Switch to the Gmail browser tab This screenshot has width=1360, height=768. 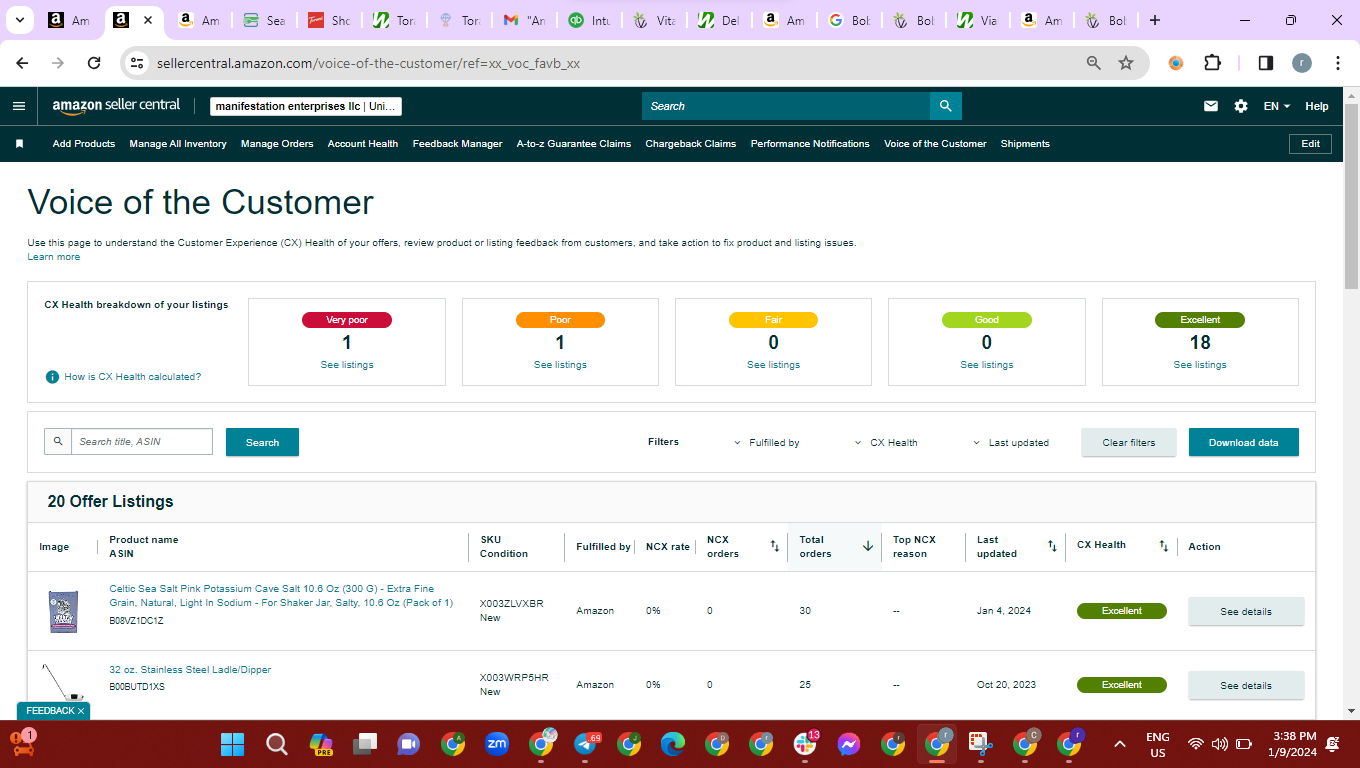(524, 20)
